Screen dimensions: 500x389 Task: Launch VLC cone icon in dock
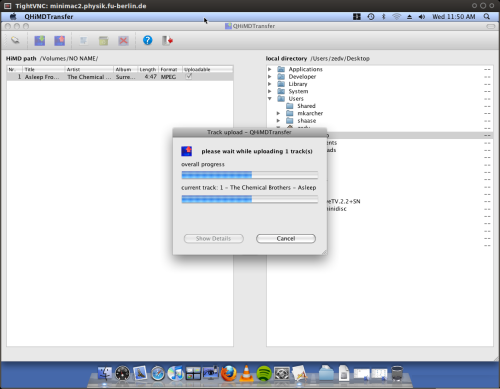coord(246,373)
